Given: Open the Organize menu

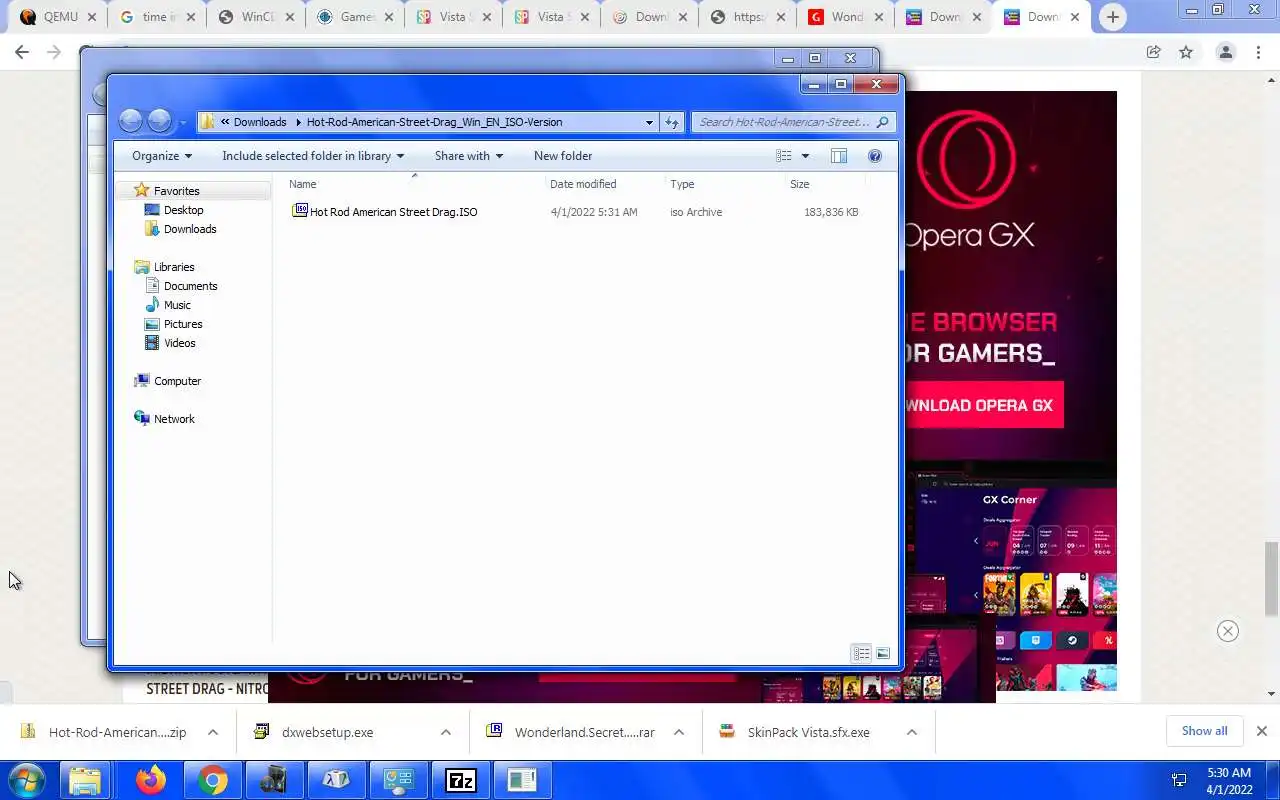Looking at the screenshot, I should [x=162, y=156].
